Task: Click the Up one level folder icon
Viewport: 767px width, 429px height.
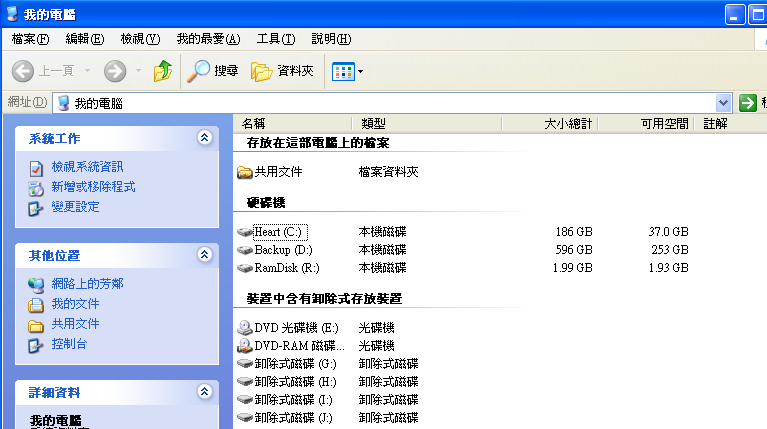Action: pyautogui.click(x=162, y=71)
